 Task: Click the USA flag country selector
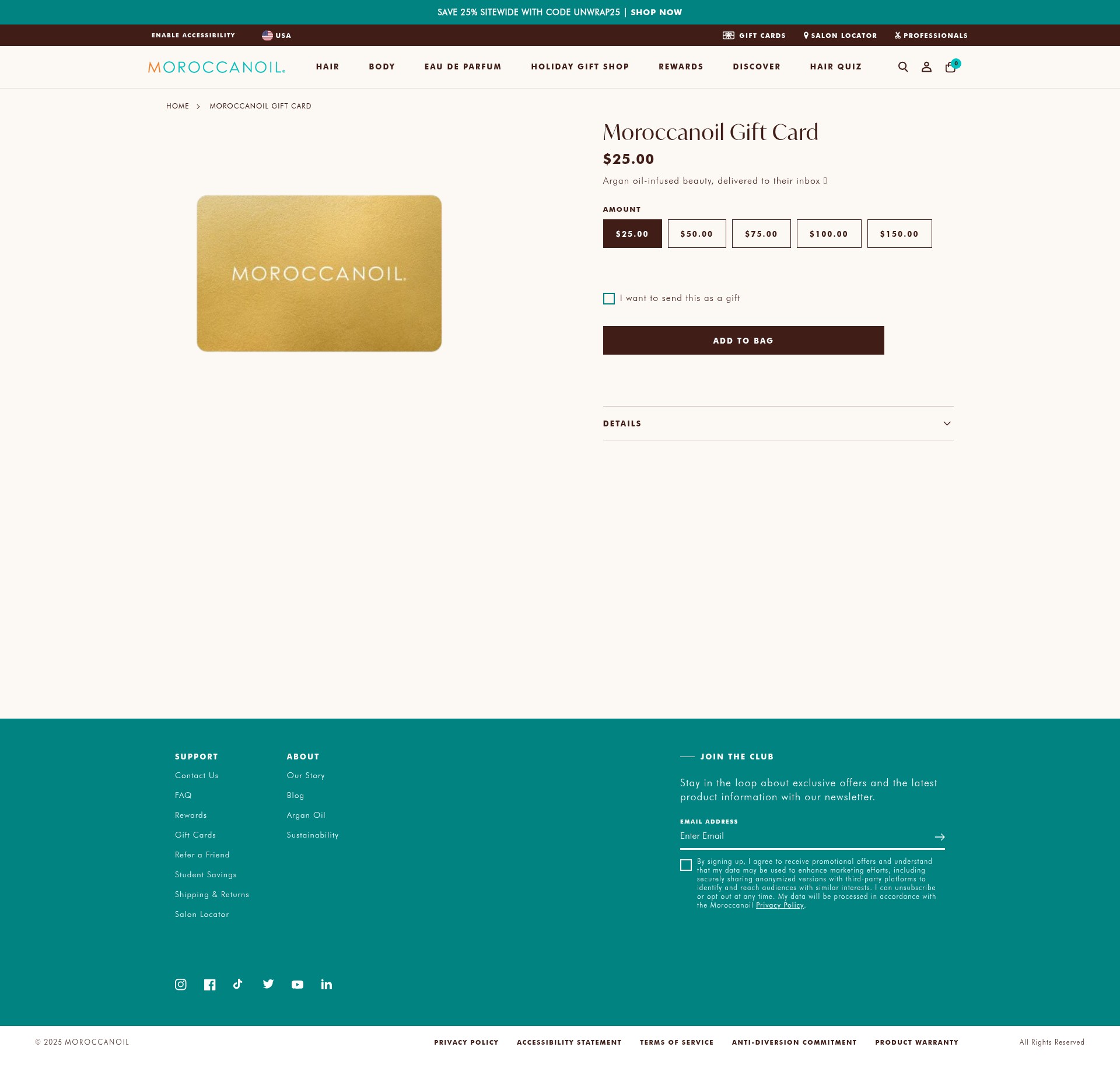click(276, 36)
